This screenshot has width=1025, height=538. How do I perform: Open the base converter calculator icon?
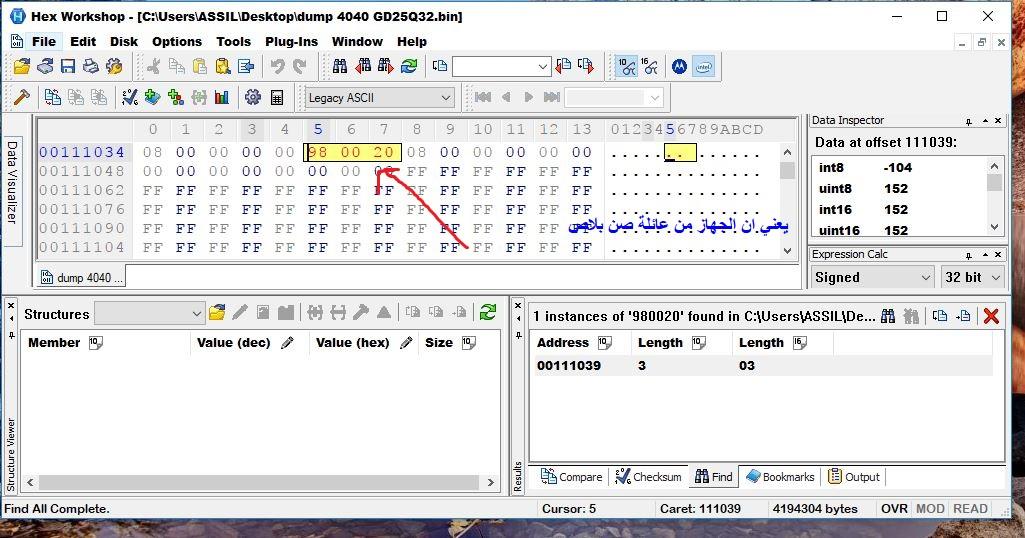coord(277,97)
